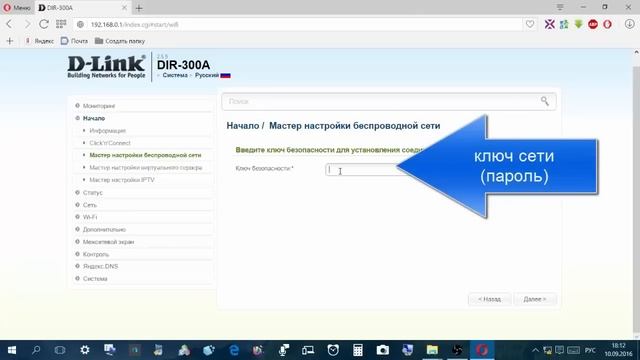Expand the Яндекс.DNS menu section

[100, 266]
